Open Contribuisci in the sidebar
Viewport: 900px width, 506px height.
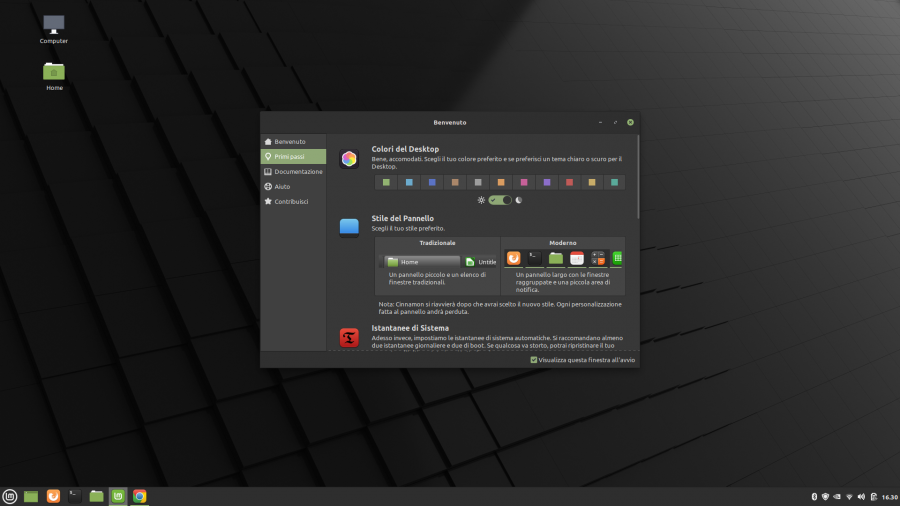(x=293, y=201)
